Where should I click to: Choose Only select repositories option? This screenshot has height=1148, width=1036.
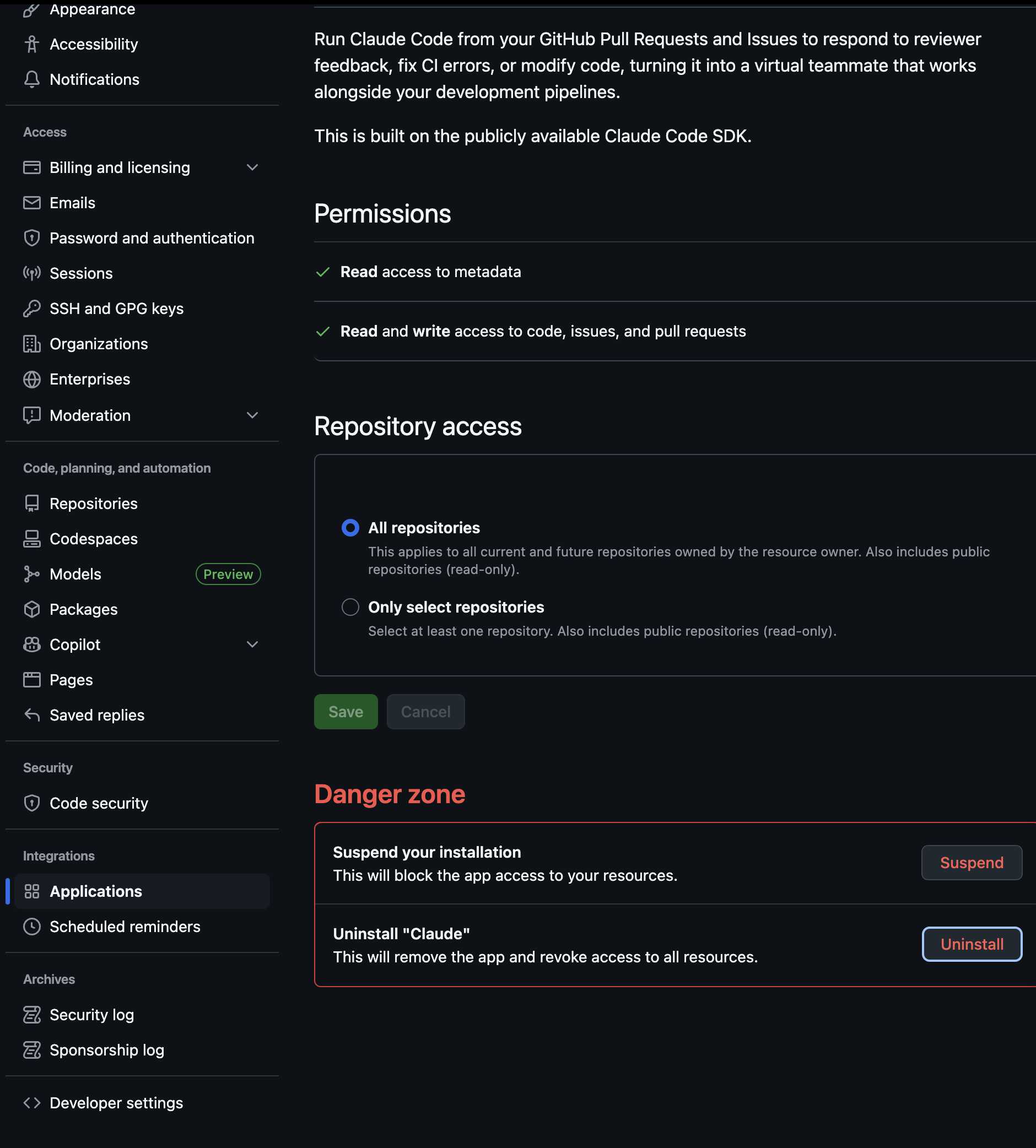click(x=350, y=607)
